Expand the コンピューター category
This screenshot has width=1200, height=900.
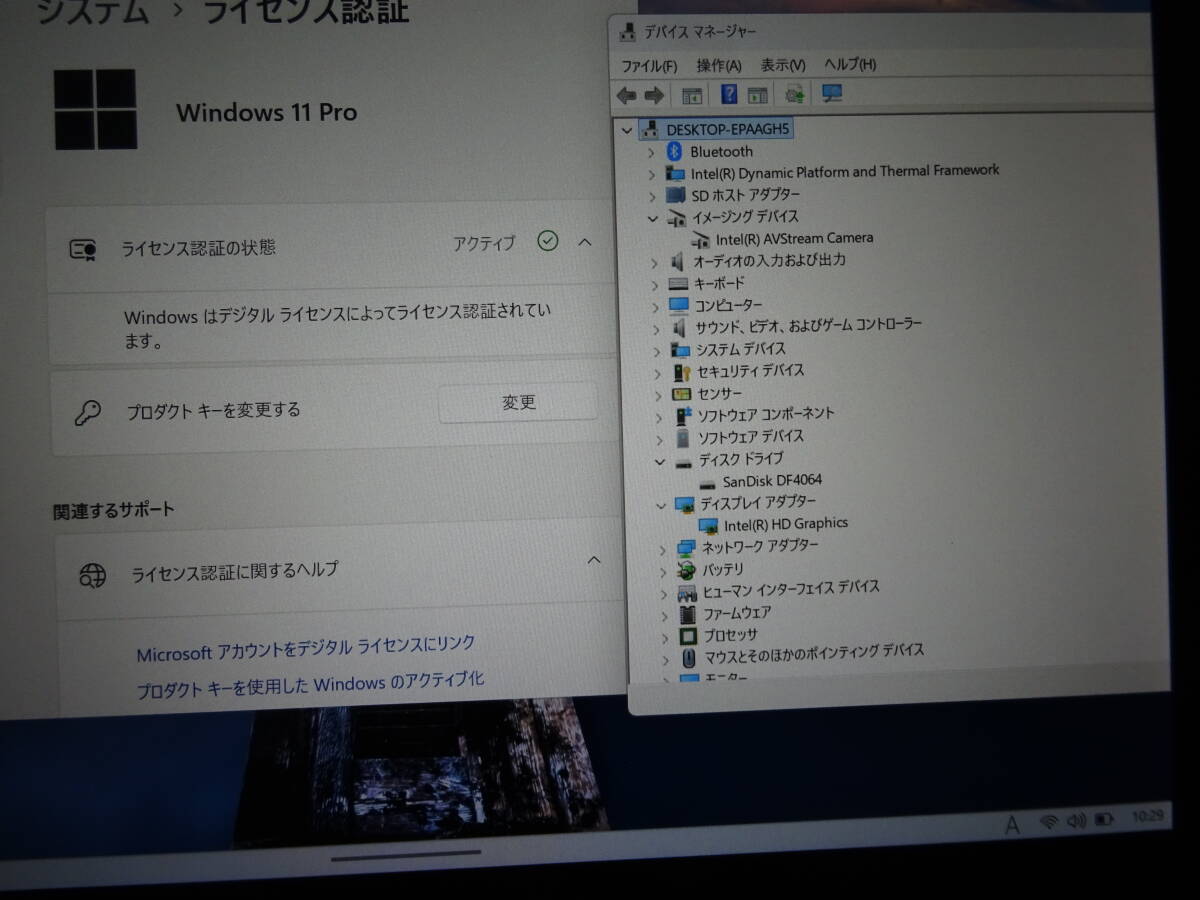tap(654, 306)
